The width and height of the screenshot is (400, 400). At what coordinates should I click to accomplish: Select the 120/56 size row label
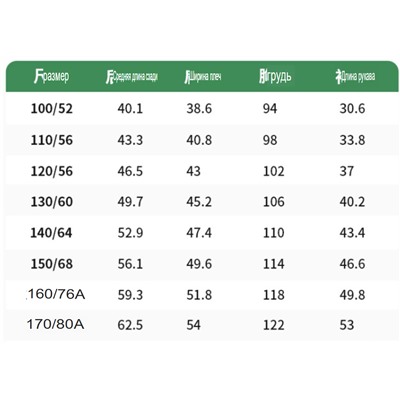pos(52,171)
